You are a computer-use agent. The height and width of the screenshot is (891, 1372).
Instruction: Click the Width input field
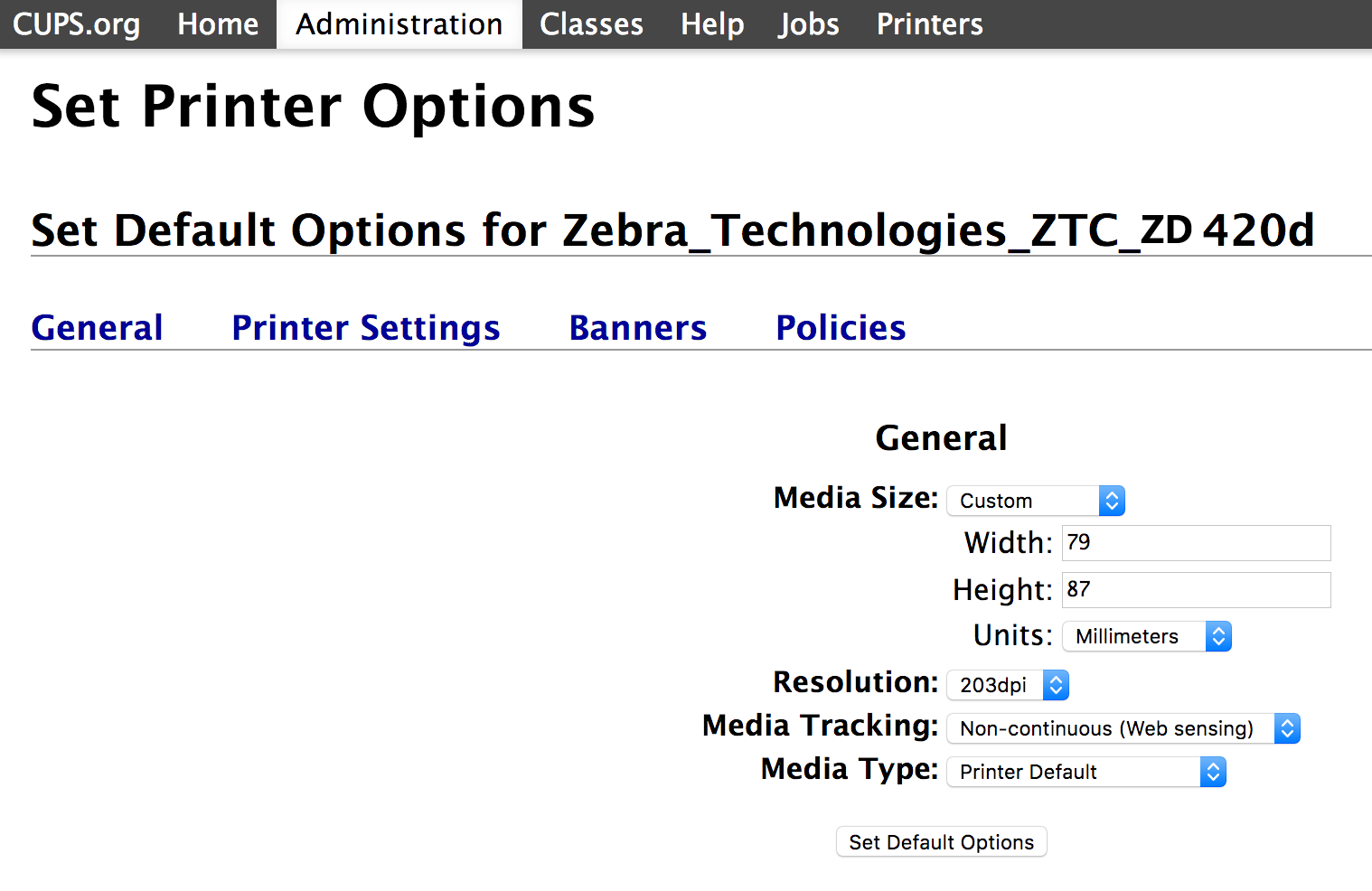(1197, 543)
